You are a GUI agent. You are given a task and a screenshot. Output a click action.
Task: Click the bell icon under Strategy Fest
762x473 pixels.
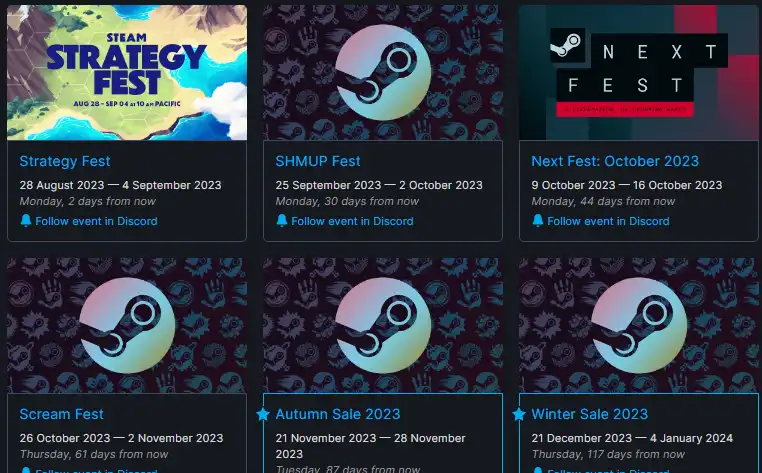[26, 221]
